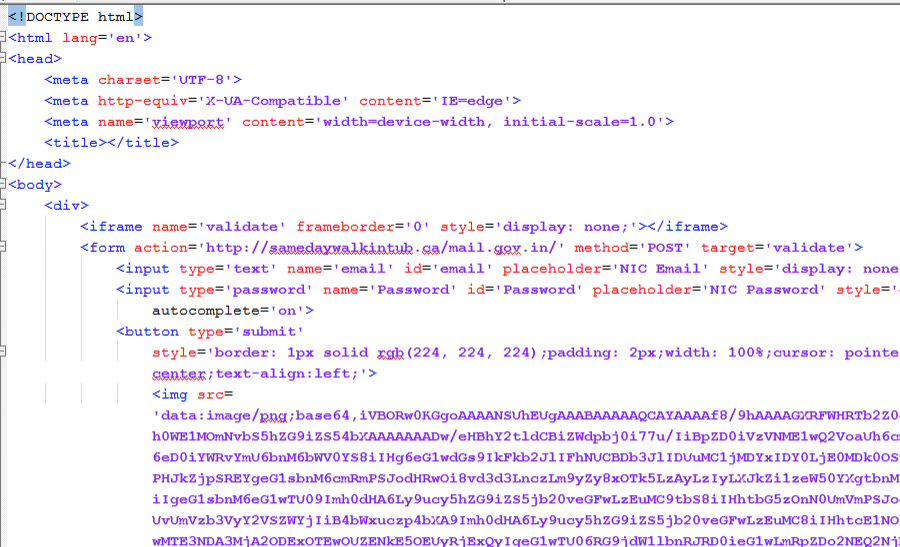Click the opening head tag text
Viewport: 900px width, 547px height.
pyautogui.click(x=35, y=59)
